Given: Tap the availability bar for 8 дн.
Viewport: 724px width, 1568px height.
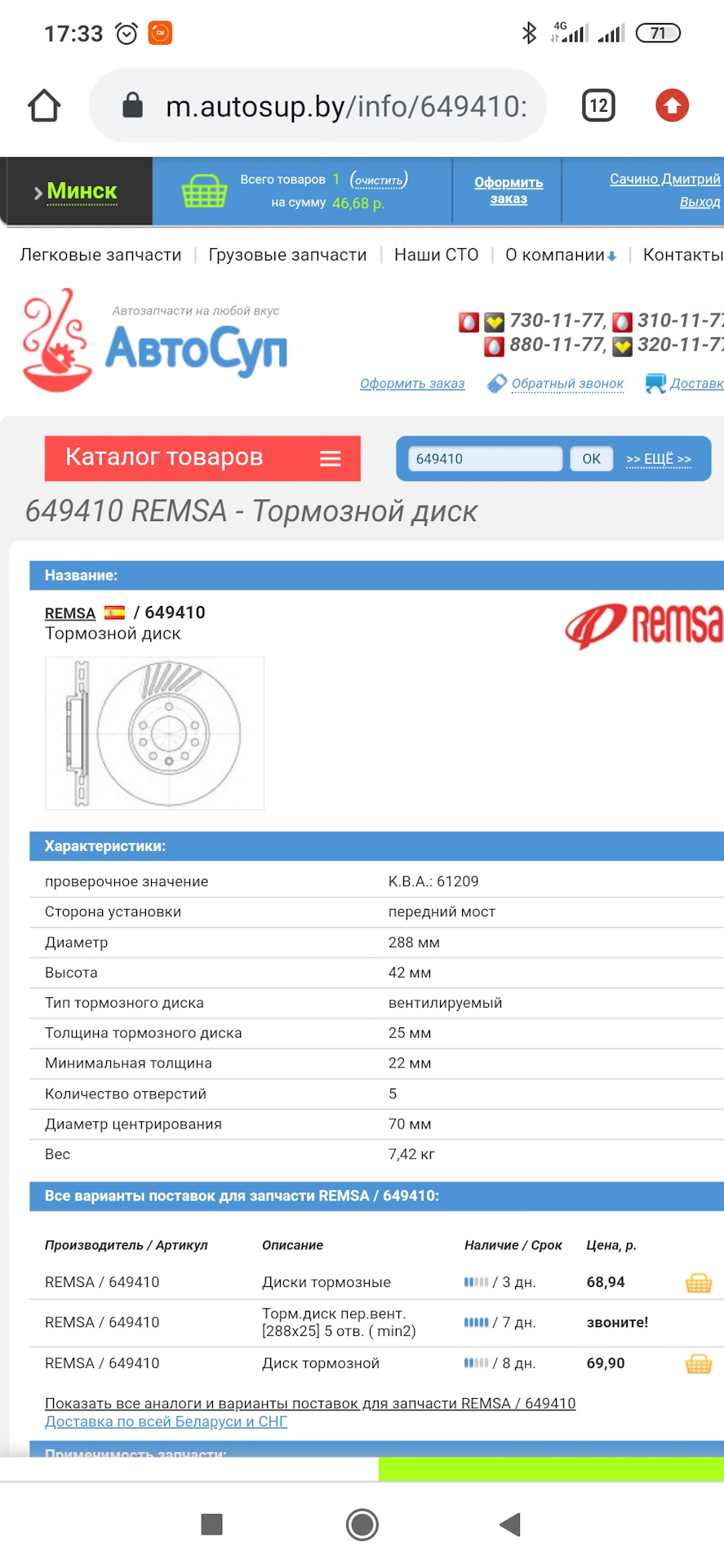Looking at the screenshot, I should pos(477,1363).
